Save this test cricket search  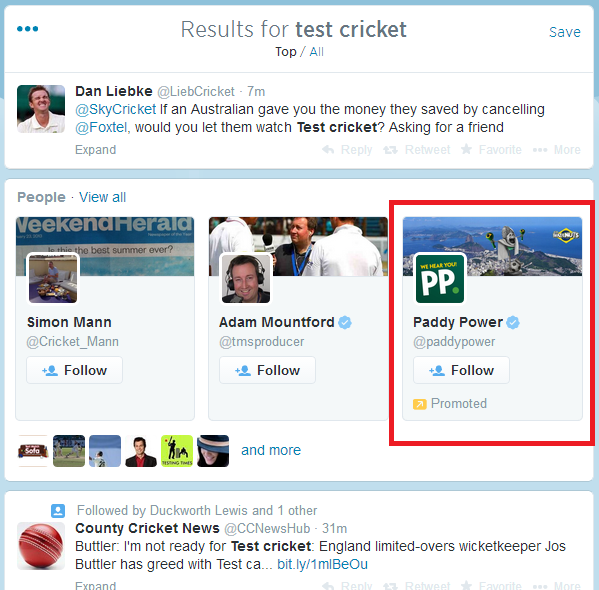[565, 32]
